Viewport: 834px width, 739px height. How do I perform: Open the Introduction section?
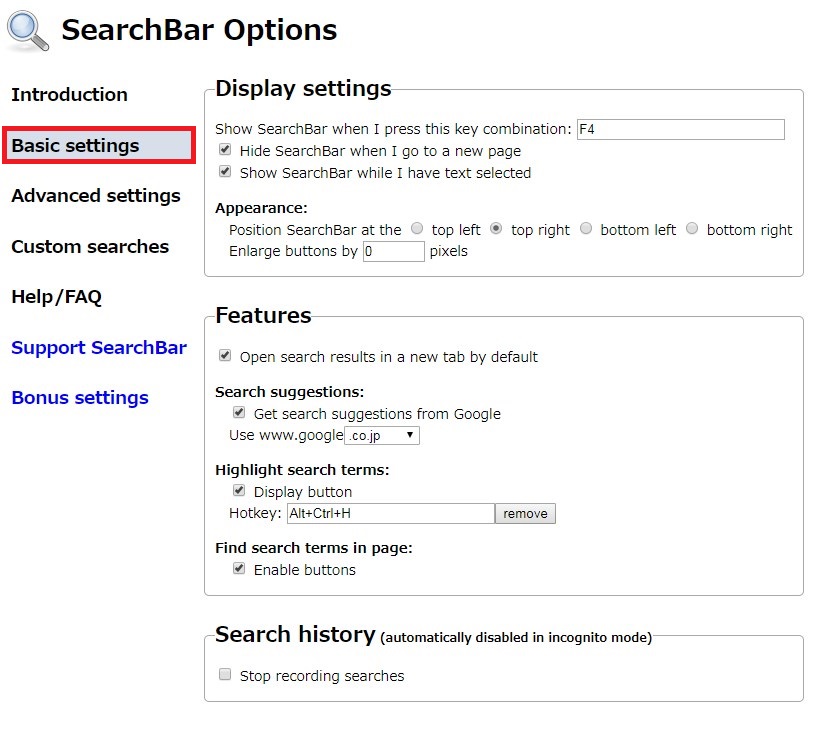tap(70, 95)
